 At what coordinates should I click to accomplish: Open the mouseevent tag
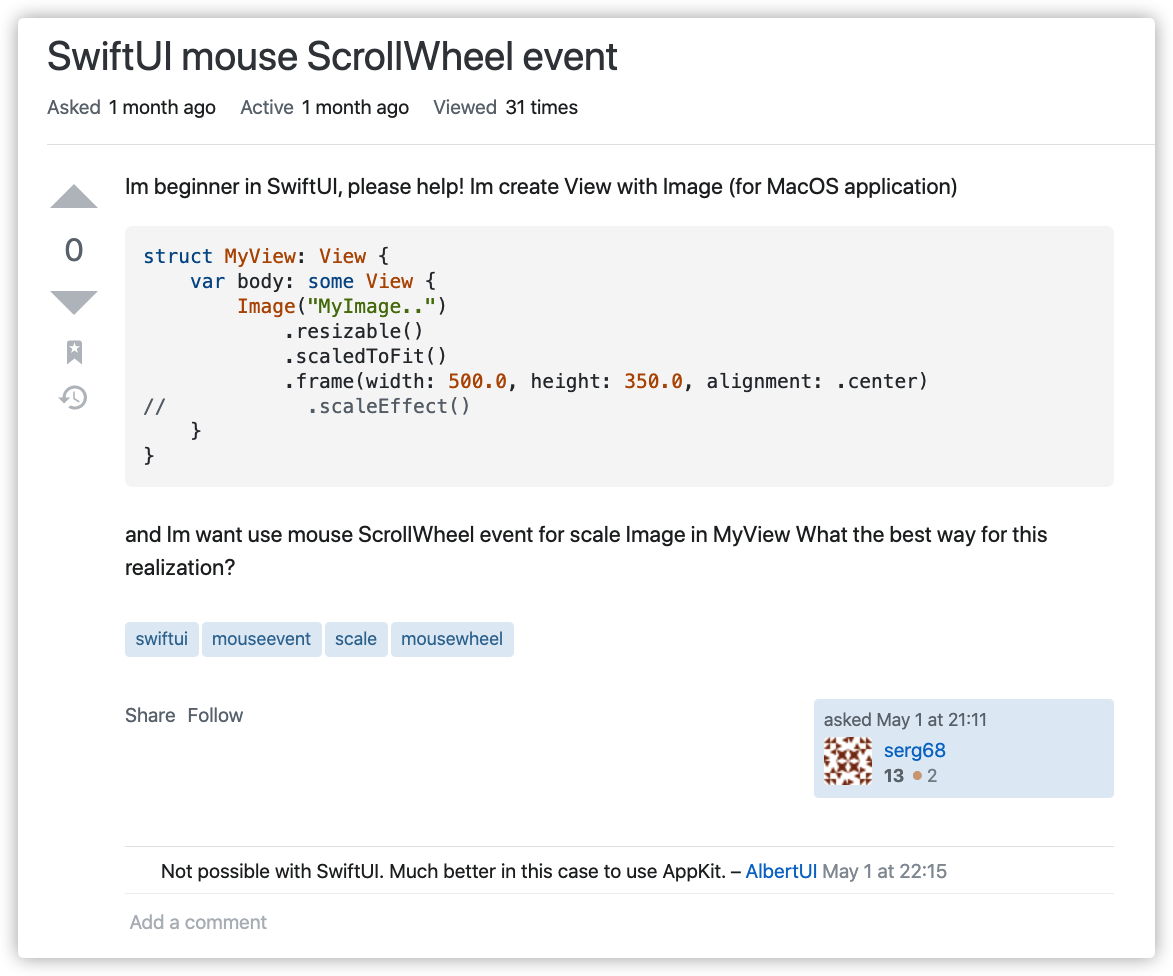pyautogui.click(x=262, y=639)
